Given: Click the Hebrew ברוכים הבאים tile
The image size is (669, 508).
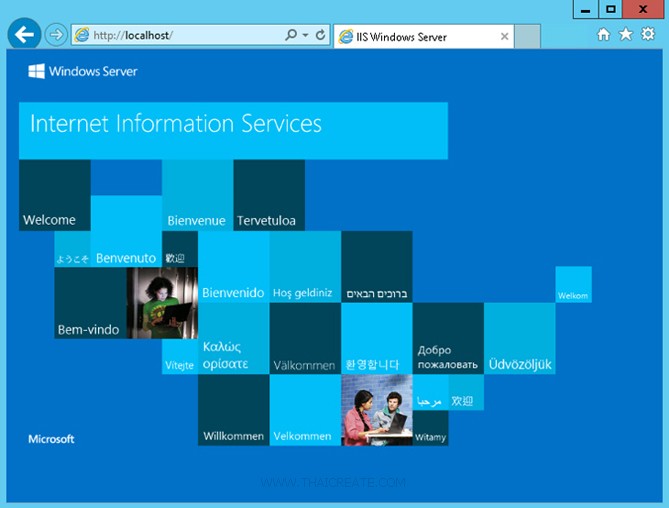Looking at the screenshot, I should [x=377, y=267].
